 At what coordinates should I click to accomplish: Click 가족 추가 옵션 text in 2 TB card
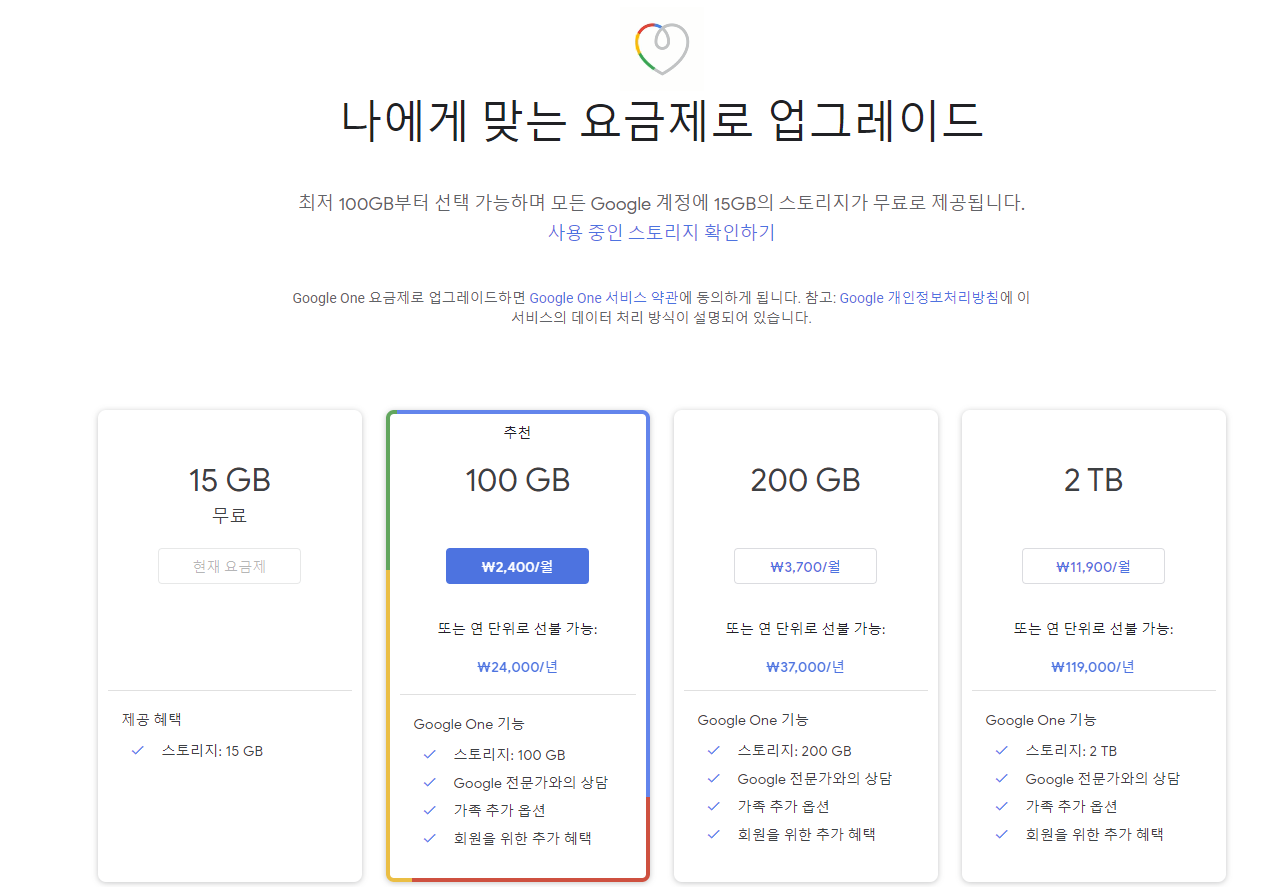(1071, 806)
